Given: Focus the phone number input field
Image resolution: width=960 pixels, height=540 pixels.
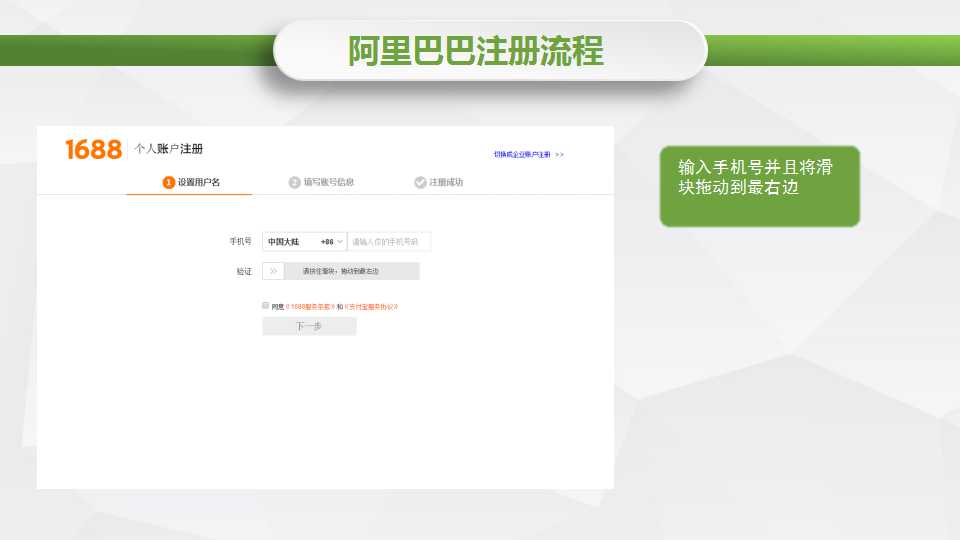Looking at the screenshot, I should click(388, 242).
